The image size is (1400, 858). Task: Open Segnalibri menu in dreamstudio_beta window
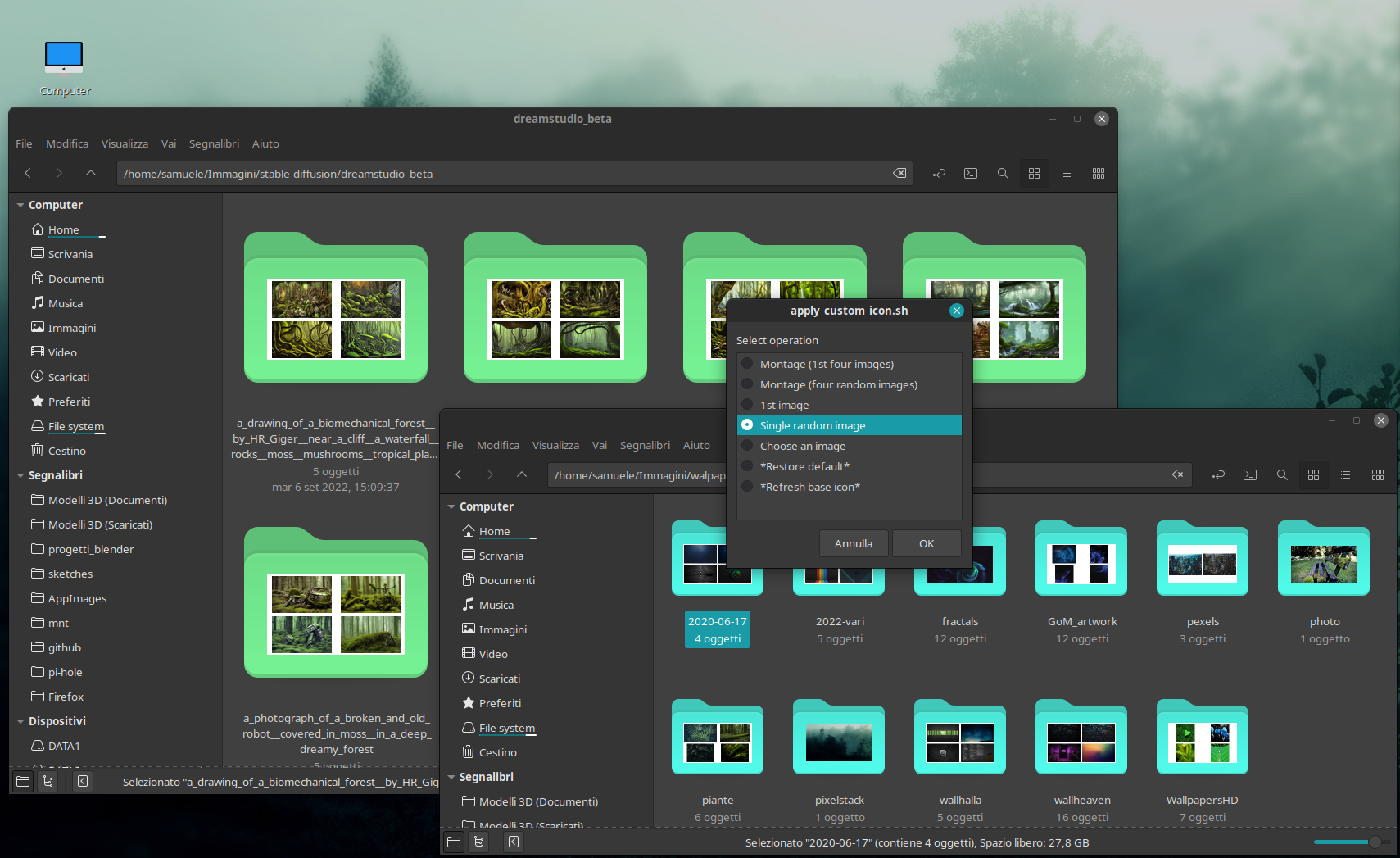pos(214,143)
